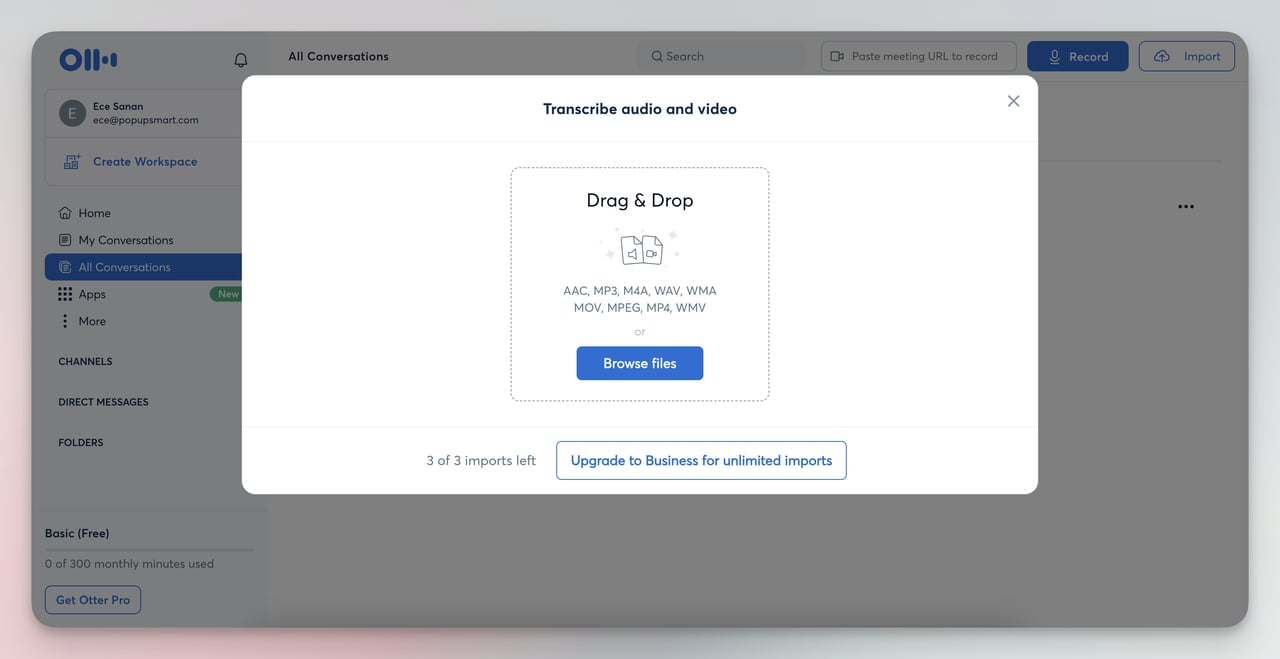
Task: Click the Basic (Free) plan label
Action: (77, 533)
